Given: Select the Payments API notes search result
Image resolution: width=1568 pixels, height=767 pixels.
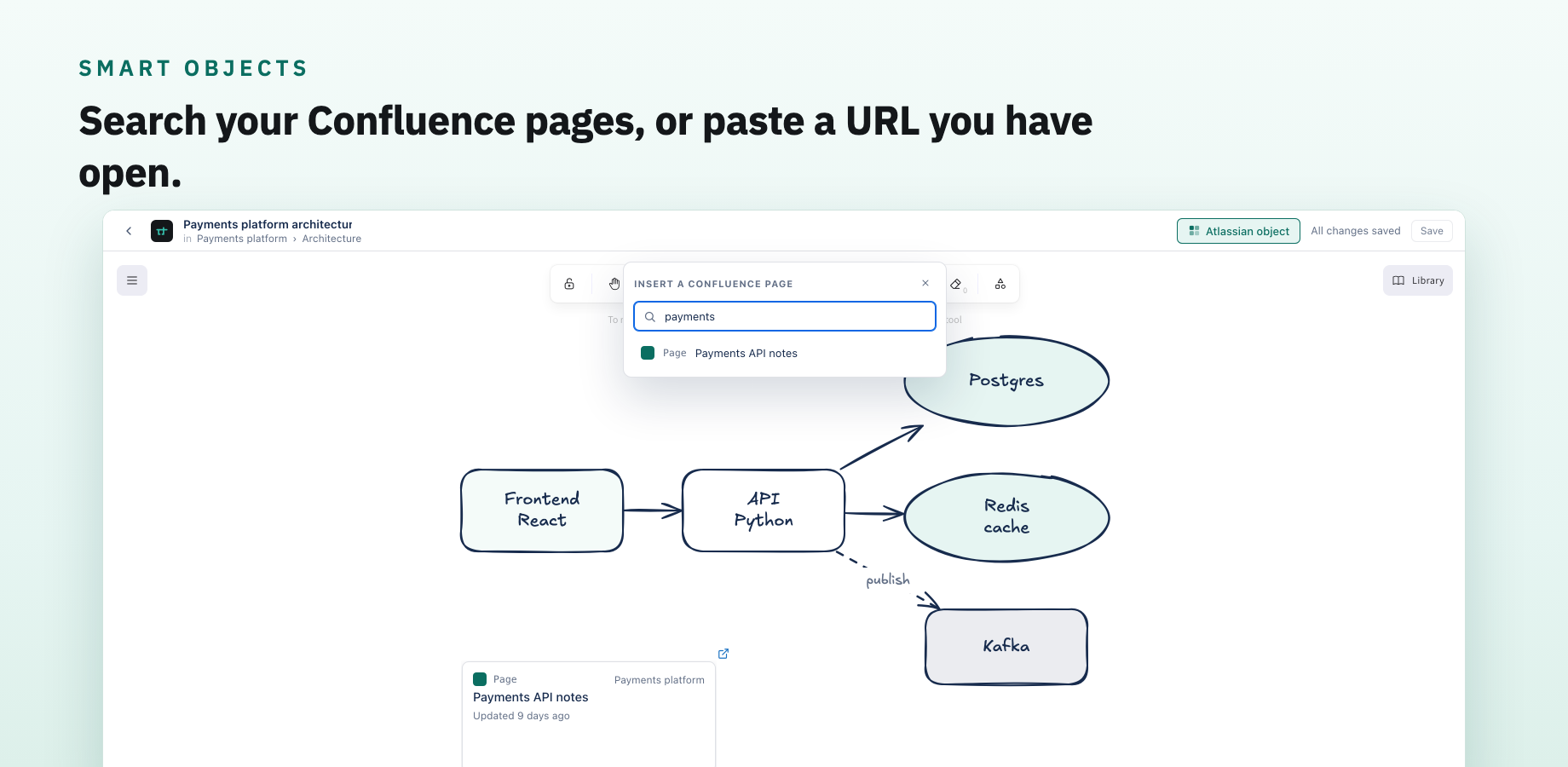Looking at the screenshot, I should (785, 353).
